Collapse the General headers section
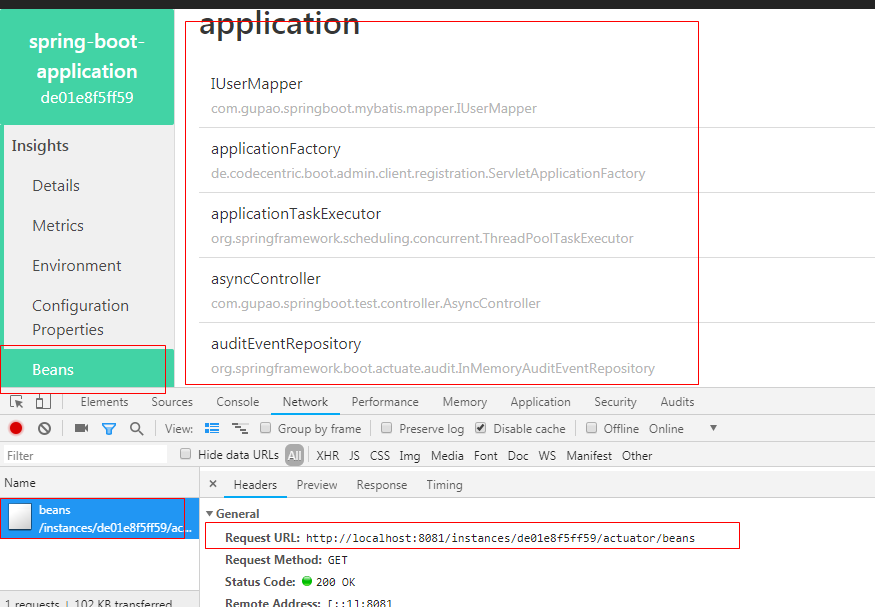The image size is (875, 607). pyautogui.click(x=210, y=514)
